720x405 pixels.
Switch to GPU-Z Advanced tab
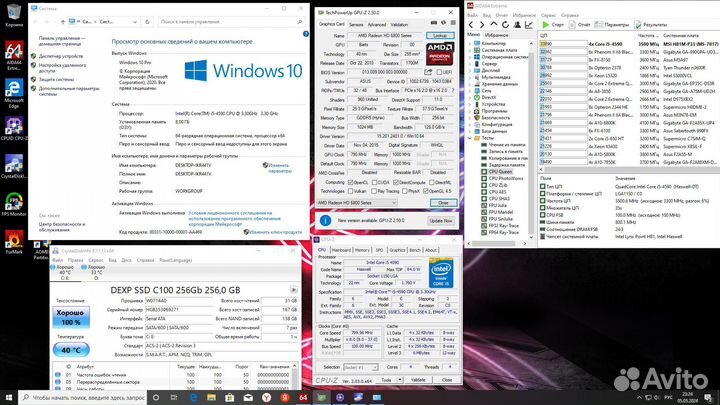pos(377,24)
